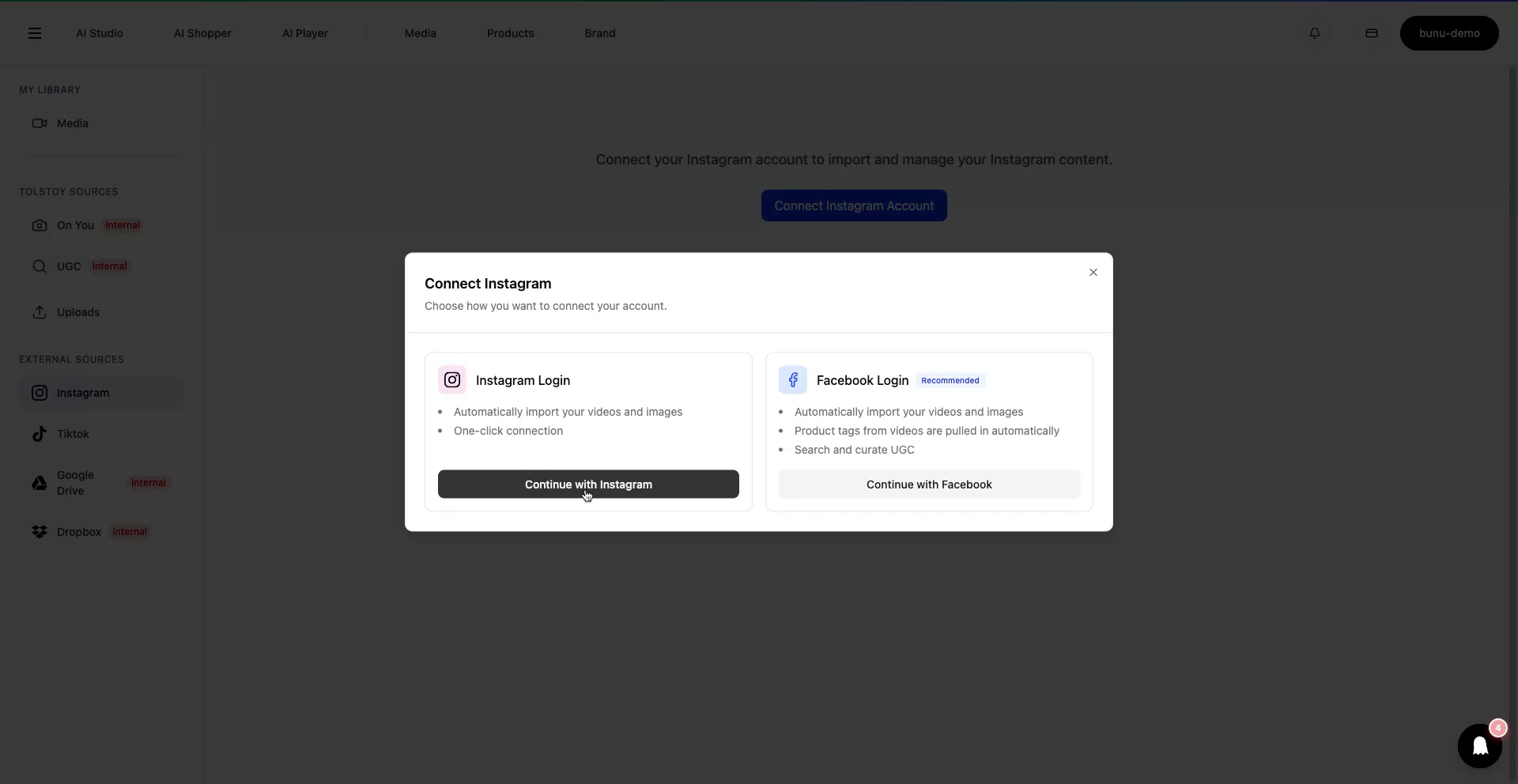Open the bunu-demo account menu

[1450, 33]
